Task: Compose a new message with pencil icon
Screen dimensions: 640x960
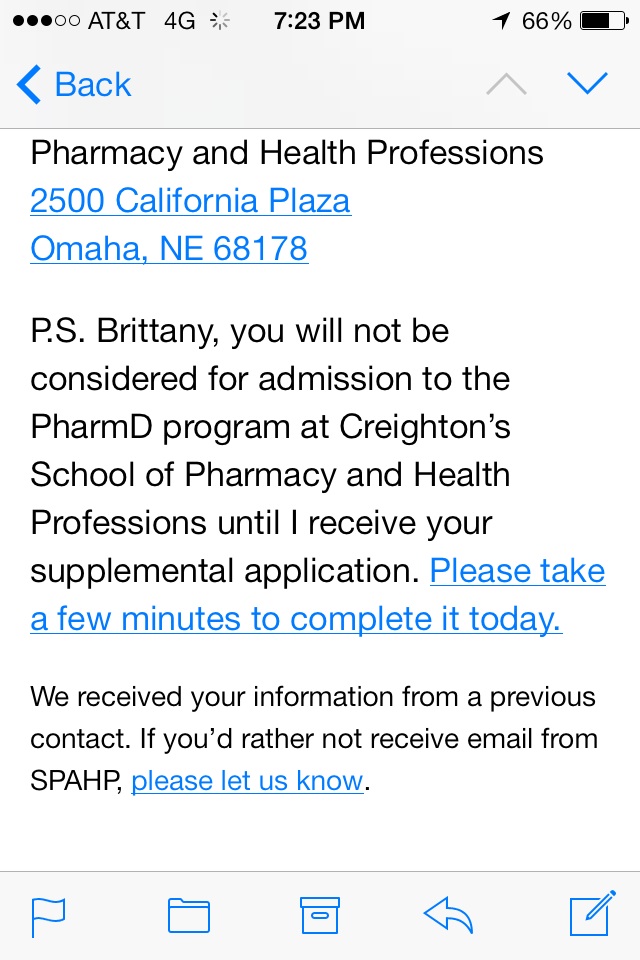Action: [592, 913]
